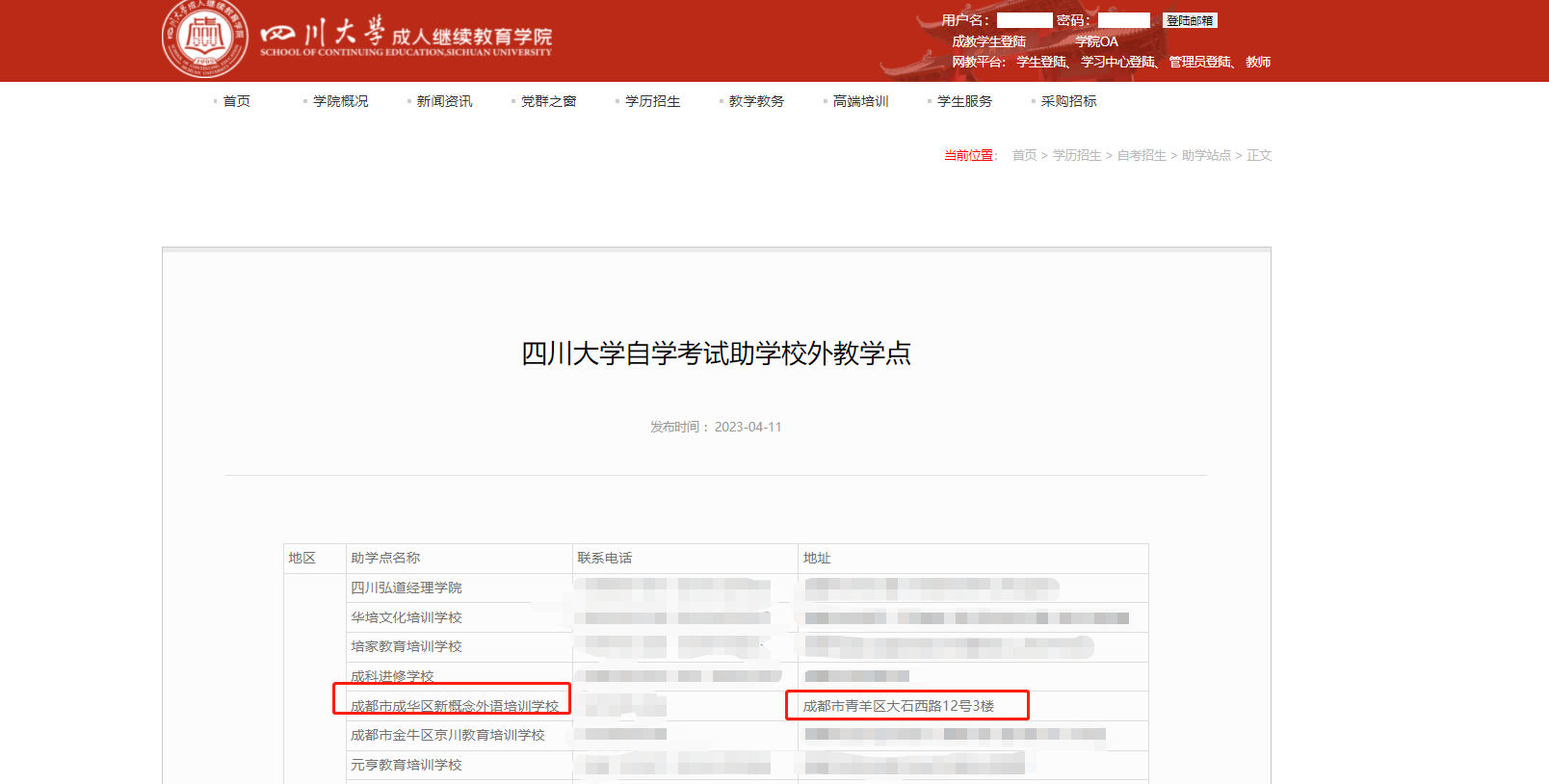The height and width of the screenshot is (784, 1549).
Task: Click 助学站点 in the breadcrumb
Action: point(1206,155)
